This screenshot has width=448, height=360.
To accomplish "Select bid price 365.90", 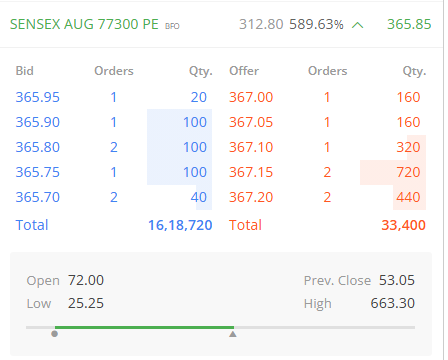I will (x=38, y=122).
